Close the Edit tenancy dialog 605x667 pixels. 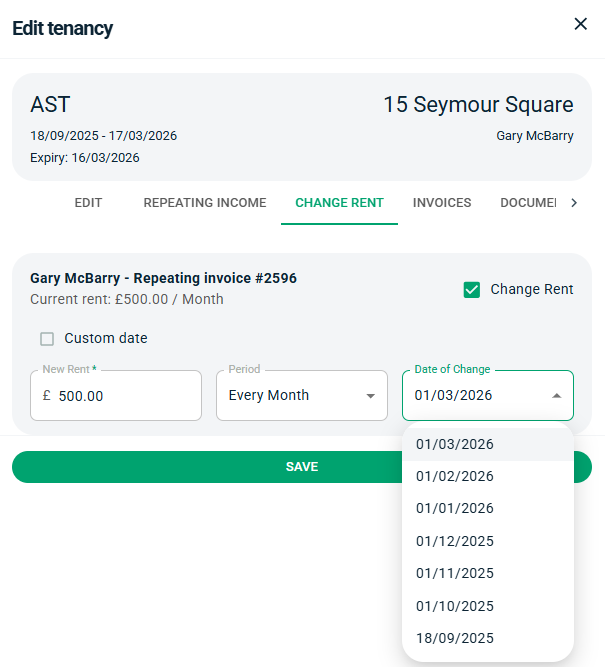coord(580,24)
